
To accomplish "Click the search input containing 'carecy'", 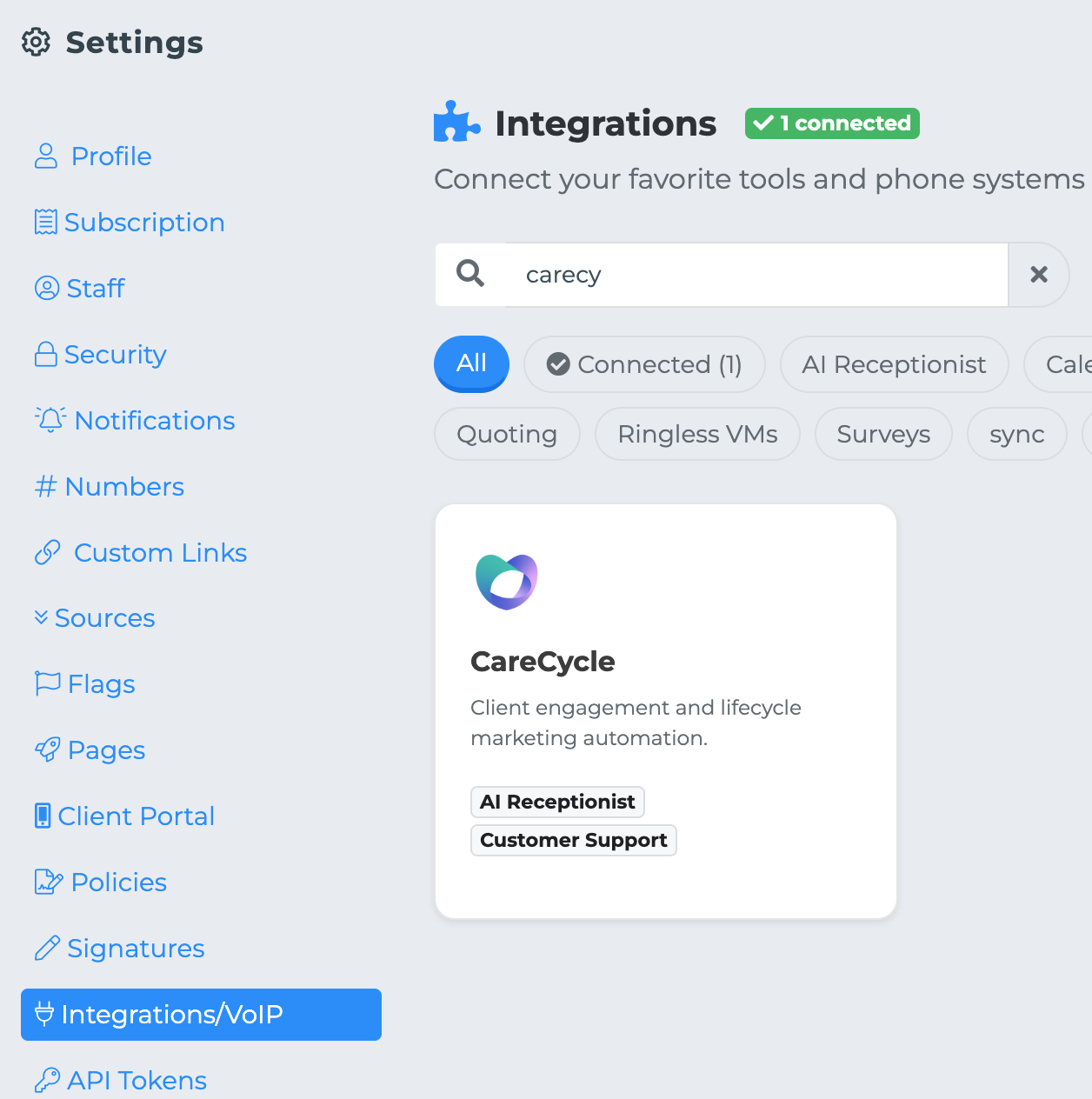I will coord(756,275).
